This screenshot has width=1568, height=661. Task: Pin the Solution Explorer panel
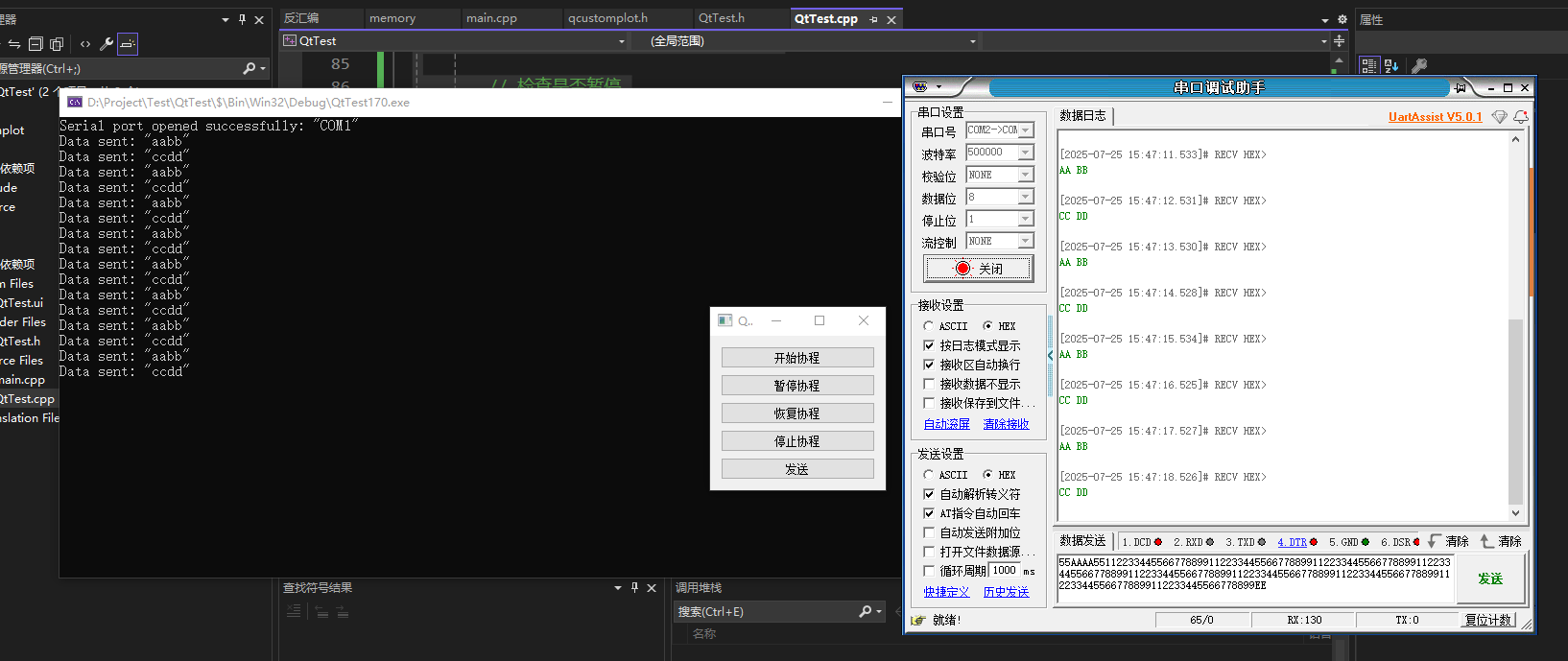(x=242, y=19)
